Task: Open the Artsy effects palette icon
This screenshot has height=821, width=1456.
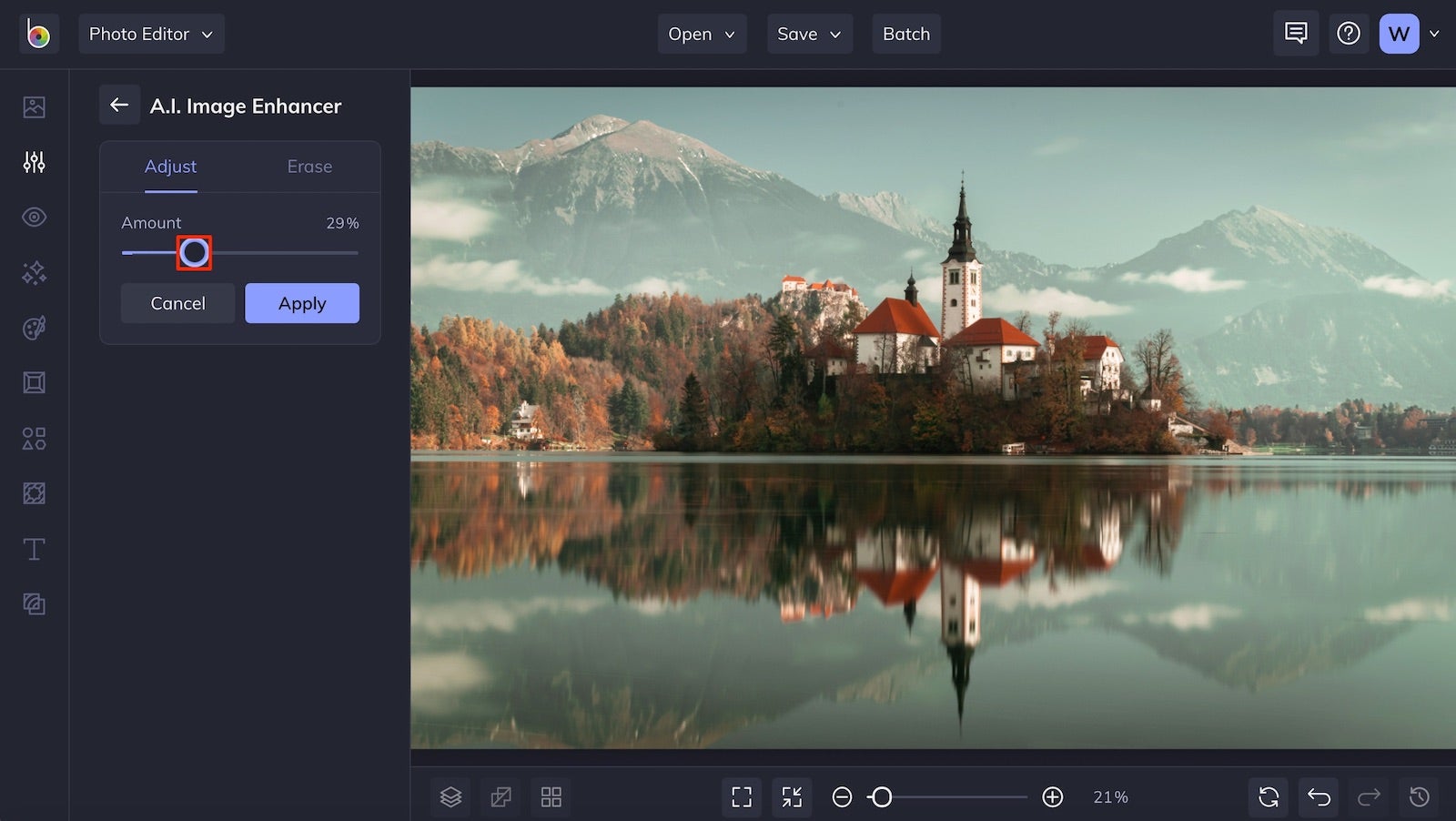Action: point(34,328)
